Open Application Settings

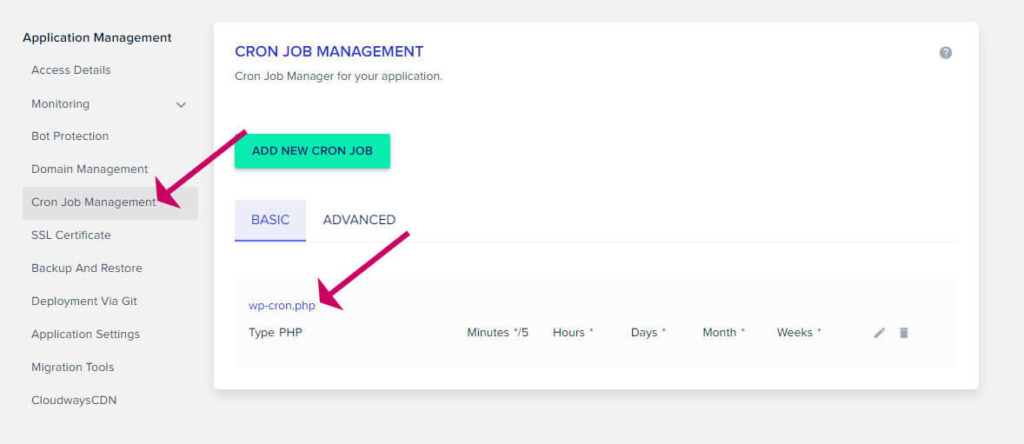[86, 334]
